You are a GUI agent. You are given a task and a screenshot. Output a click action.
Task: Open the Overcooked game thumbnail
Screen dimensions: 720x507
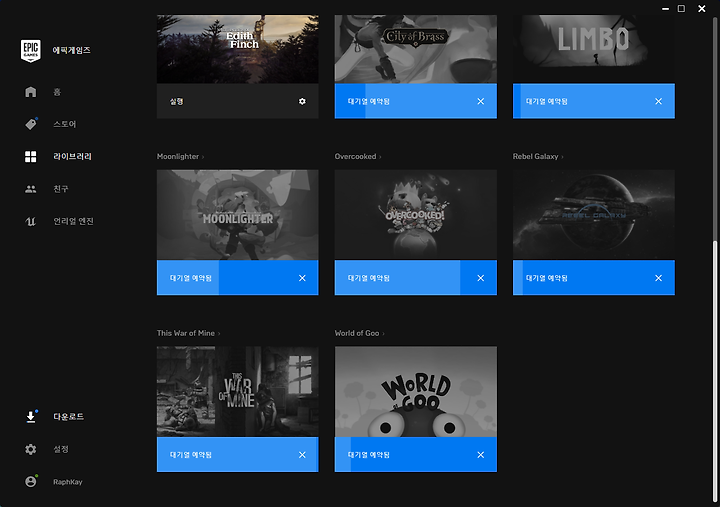click(x=416, y=215)
